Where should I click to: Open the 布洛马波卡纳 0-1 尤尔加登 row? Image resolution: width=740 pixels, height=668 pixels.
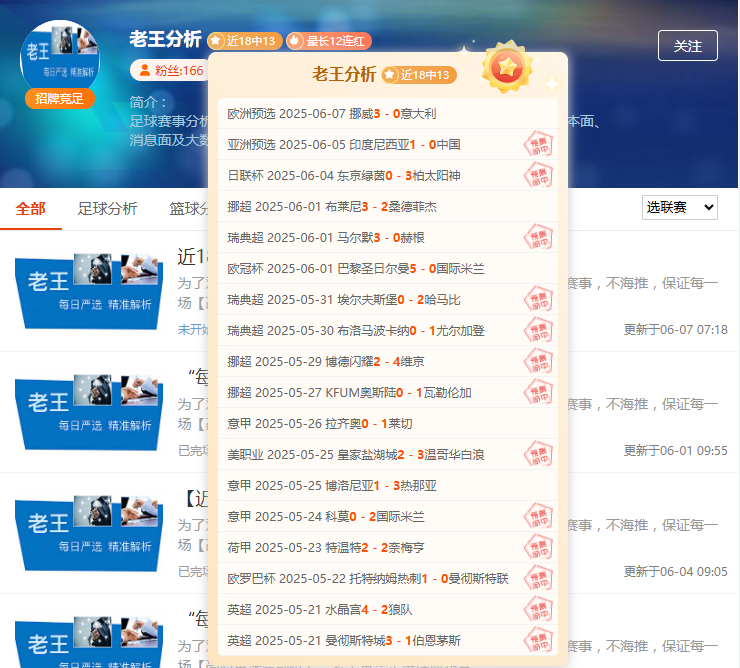388,330
